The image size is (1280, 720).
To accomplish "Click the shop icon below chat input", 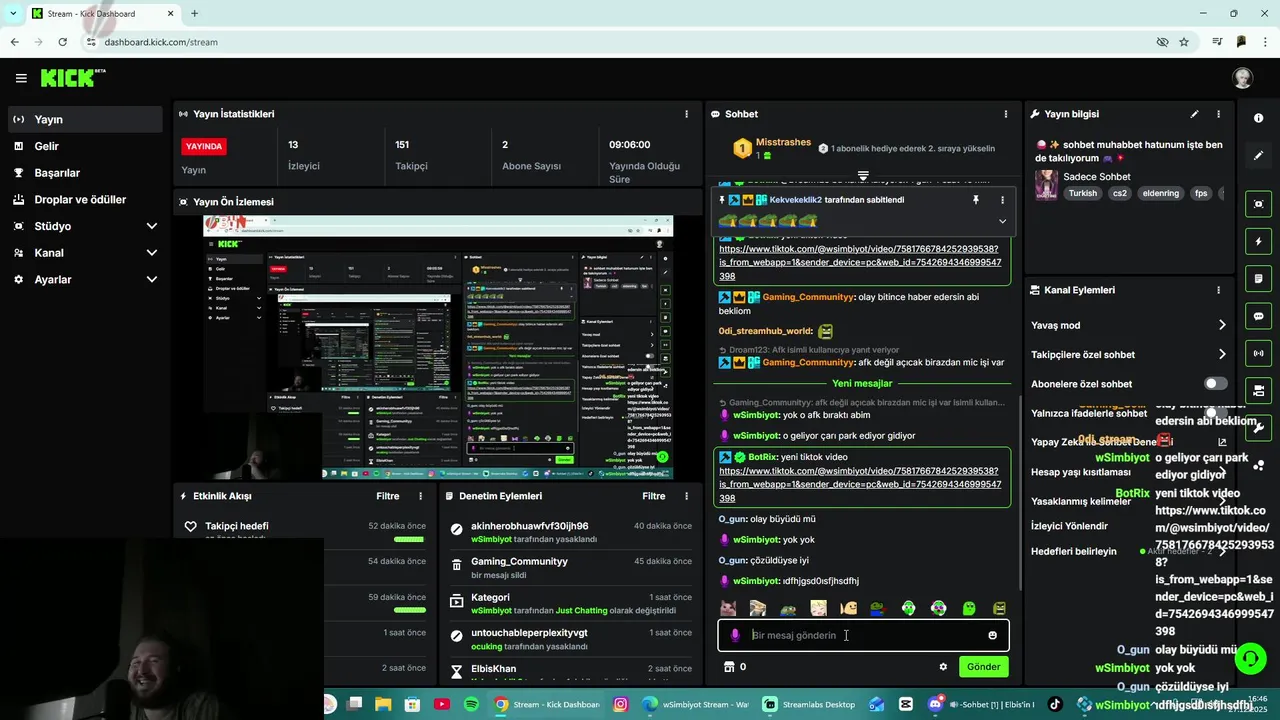I will 729,667.
